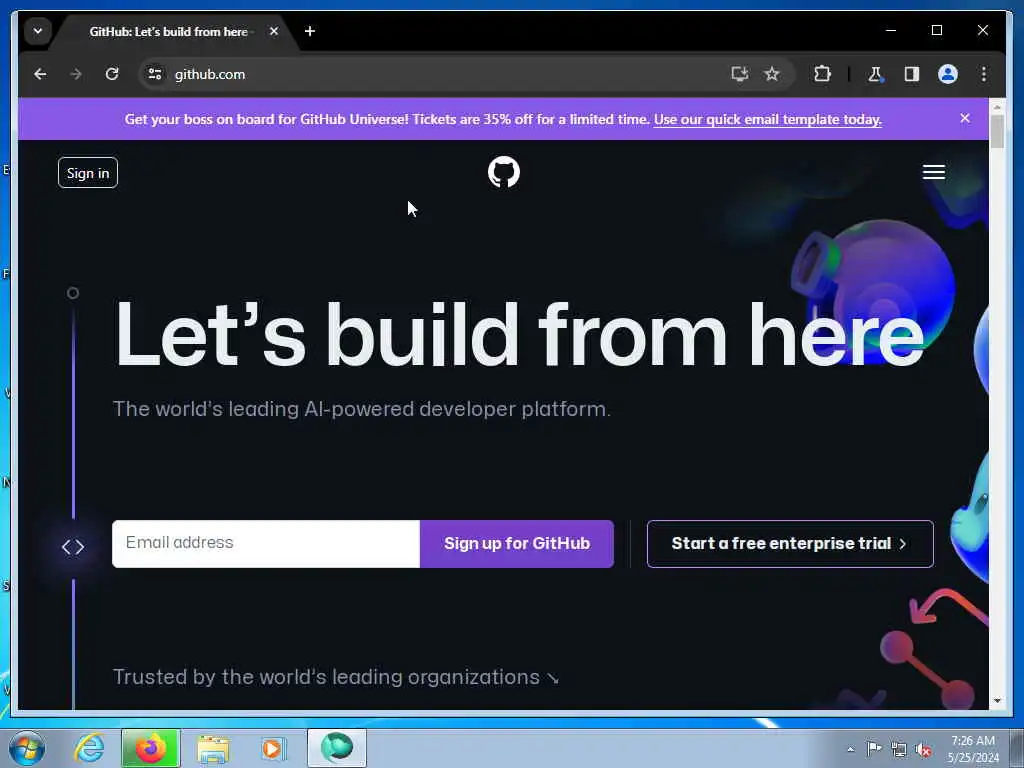Open site information icon in address bar
The image size is (1024, 768).
pos(155,74)
